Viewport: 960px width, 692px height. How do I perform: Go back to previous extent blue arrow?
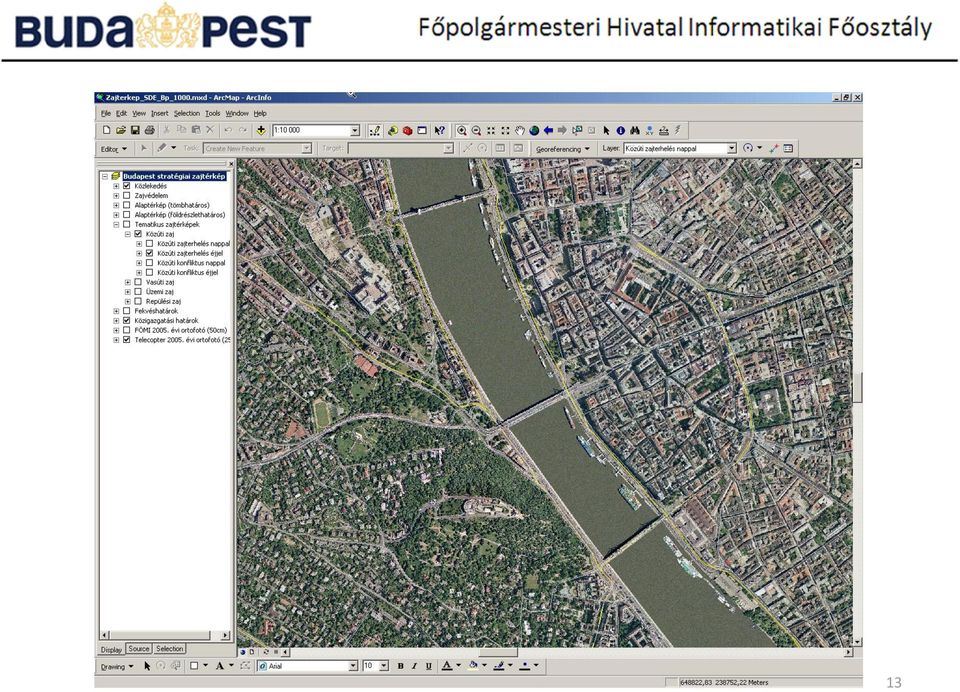[549, 130]
